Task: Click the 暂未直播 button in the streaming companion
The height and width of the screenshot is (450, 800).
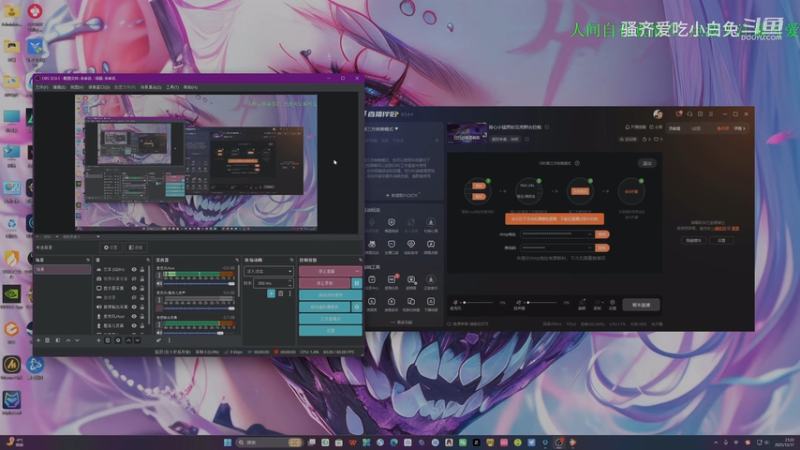Action: pyautogui.click(x=641, y=305)
